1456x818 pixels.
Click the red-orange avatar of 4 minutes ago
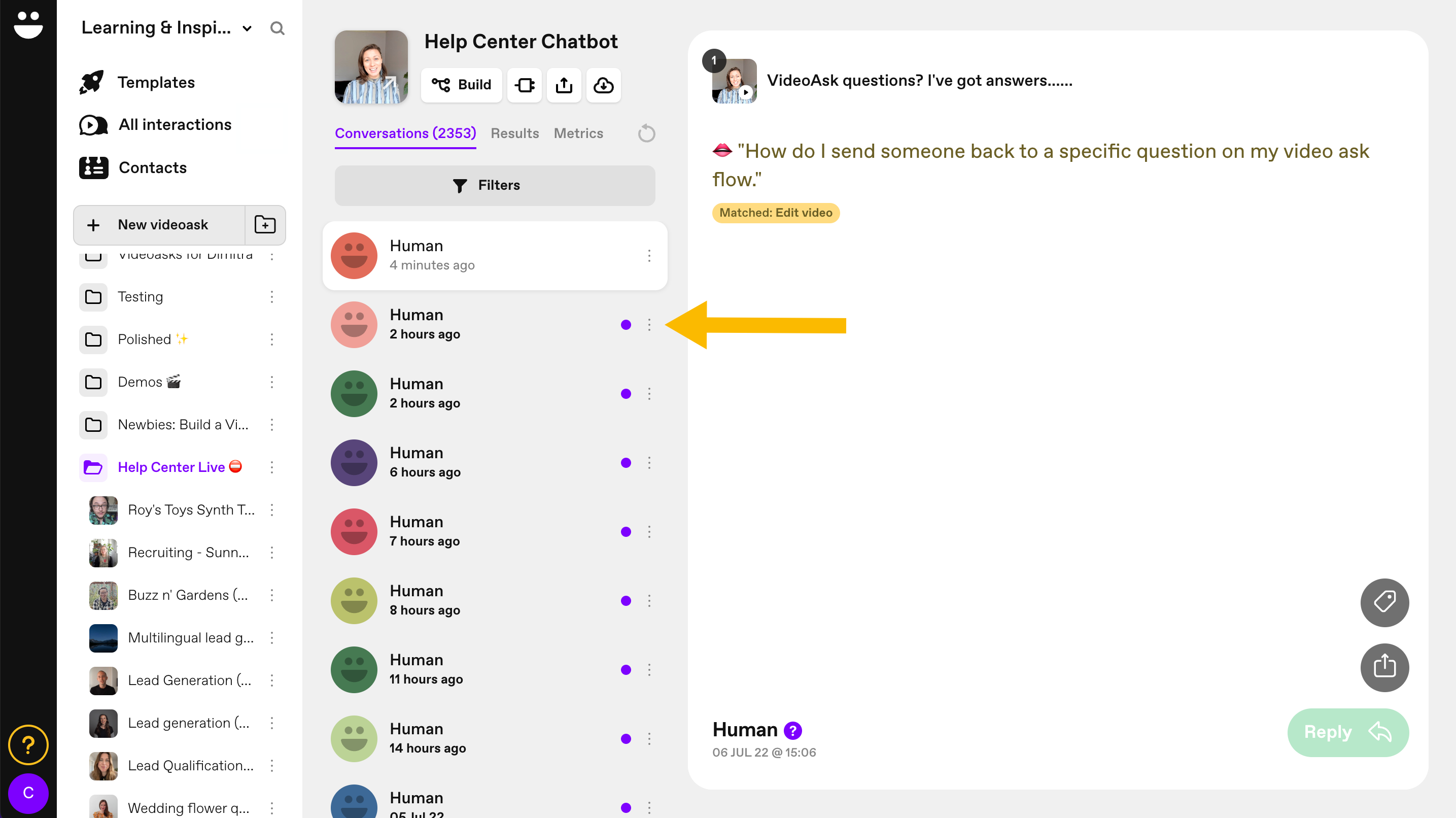click(x=354, y=256)
